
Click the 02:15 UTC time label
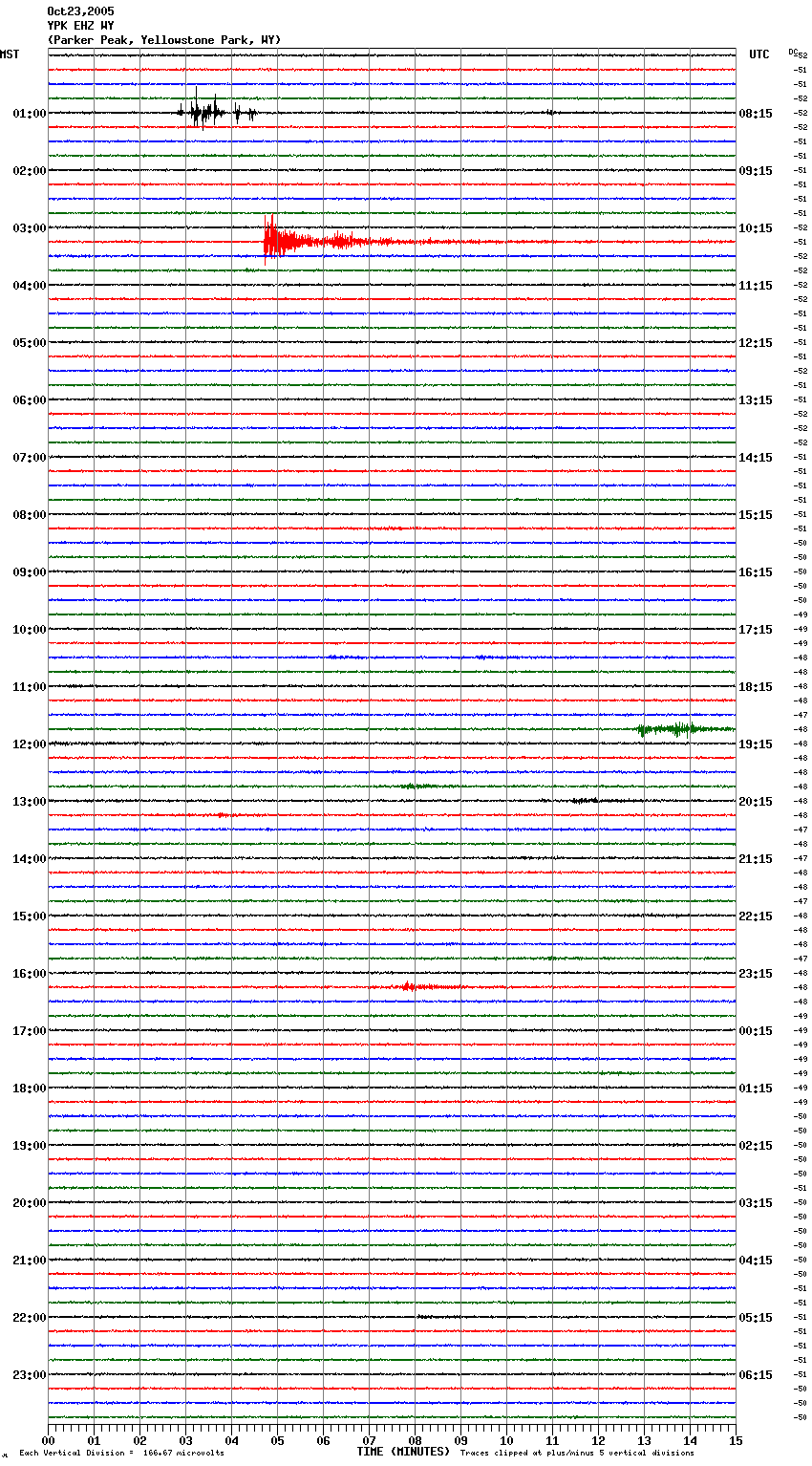(x=756, y=1146)
